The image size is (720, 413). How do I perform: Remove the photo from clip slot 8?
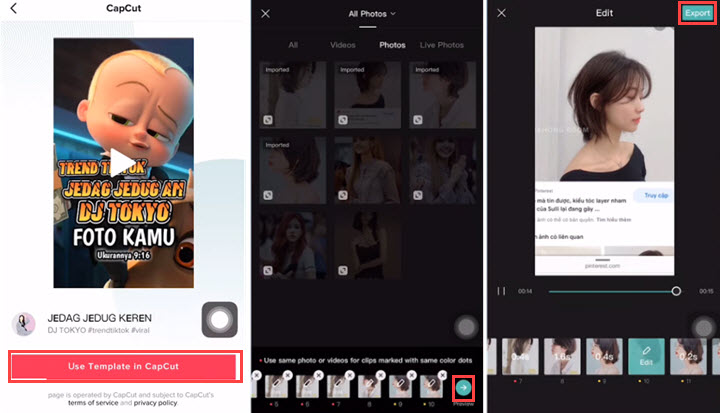point(380,375)
